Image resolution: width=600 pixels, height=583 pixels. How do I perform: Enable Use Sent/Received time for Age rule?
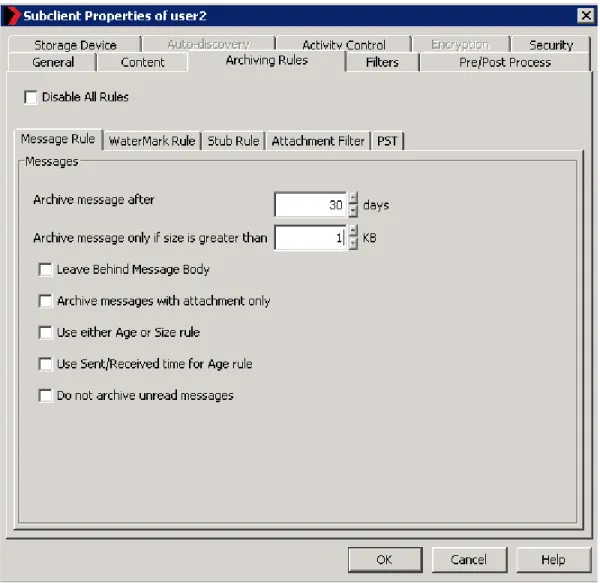point(45,363)
